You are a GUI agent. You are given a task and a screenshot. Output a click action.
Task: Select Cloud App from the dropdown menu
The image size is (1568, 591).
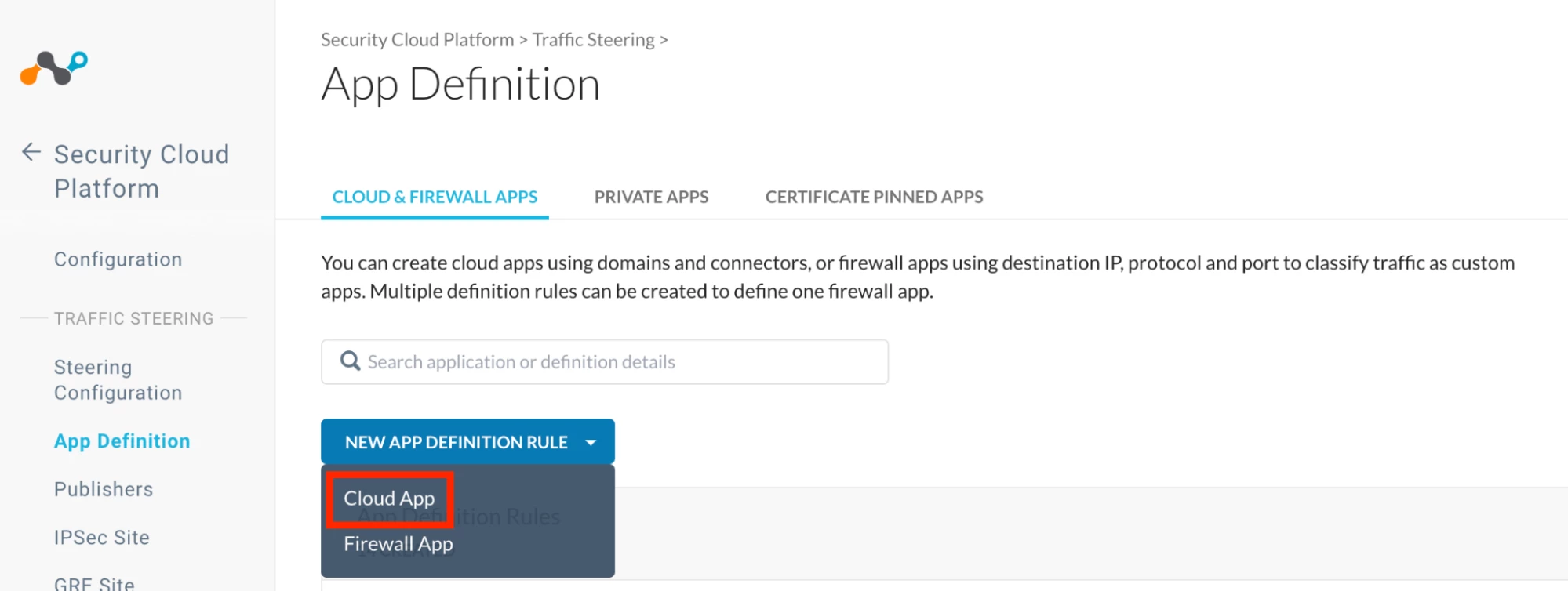pos(389,499)
